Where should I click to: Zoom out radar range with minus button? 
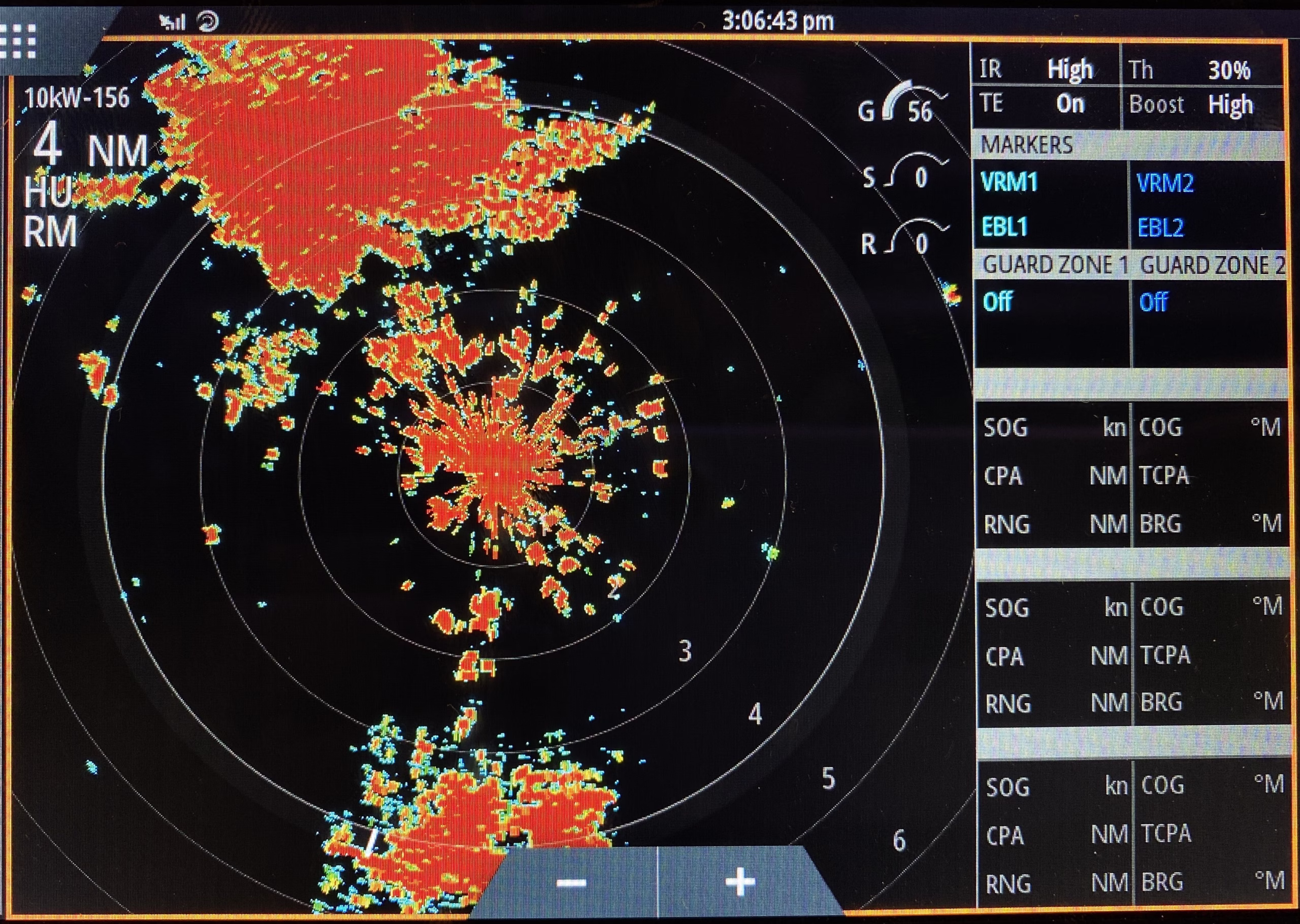pyautogui.click(x=571, y=882)
